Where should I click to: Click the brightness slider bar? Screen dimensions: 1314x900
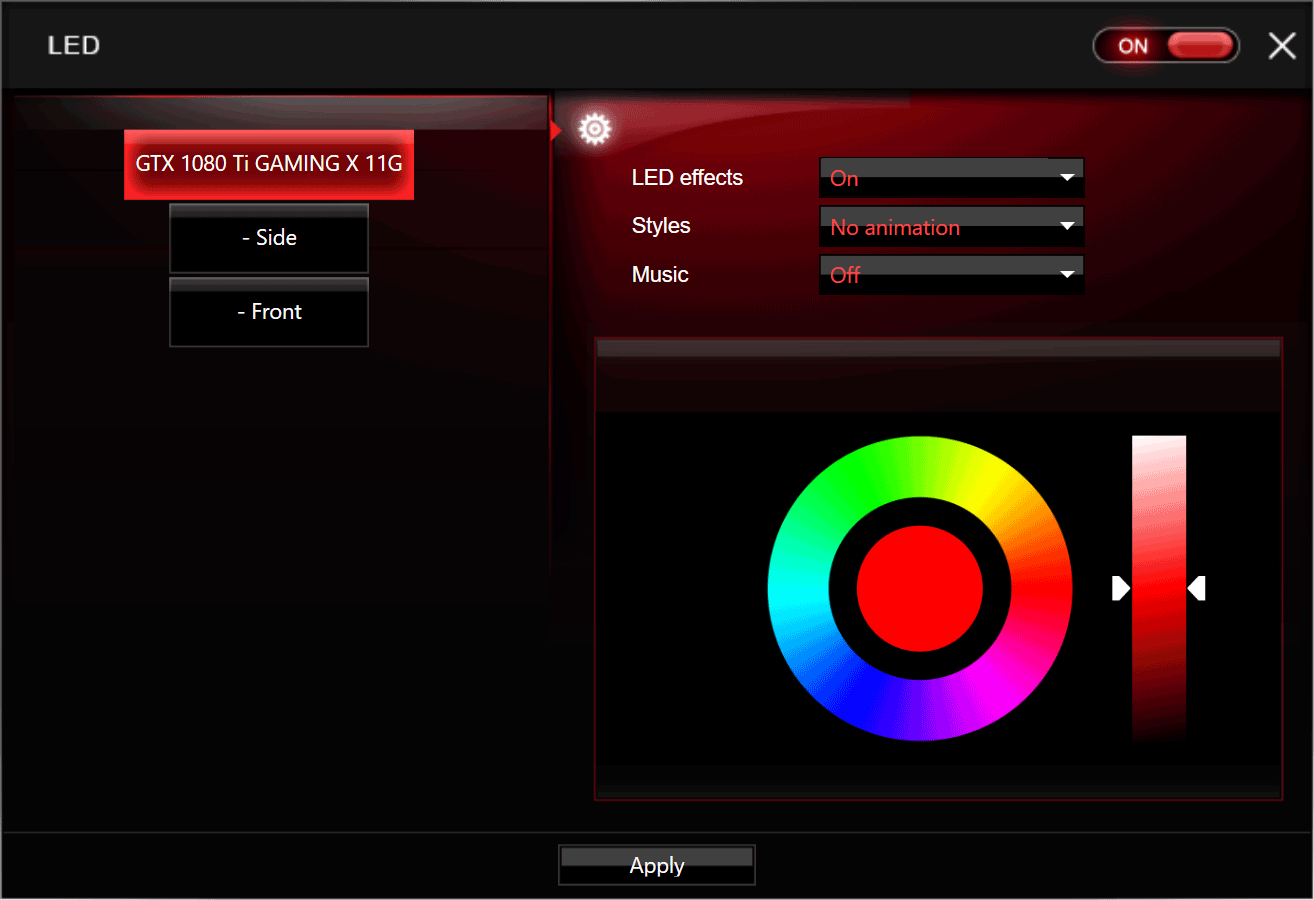click(x=1159, y=588)
